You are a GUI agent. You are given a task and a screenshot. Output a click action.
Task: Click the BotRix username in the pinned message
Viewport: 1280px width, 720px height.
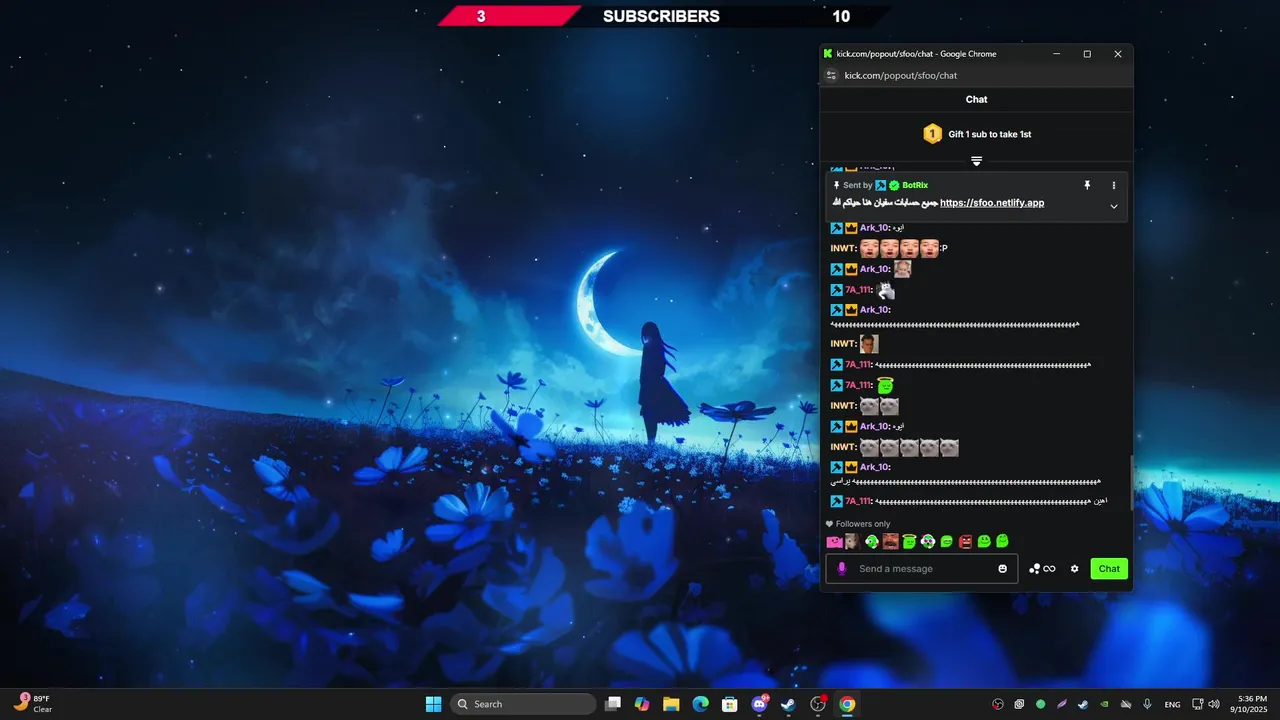coord(915,185)
